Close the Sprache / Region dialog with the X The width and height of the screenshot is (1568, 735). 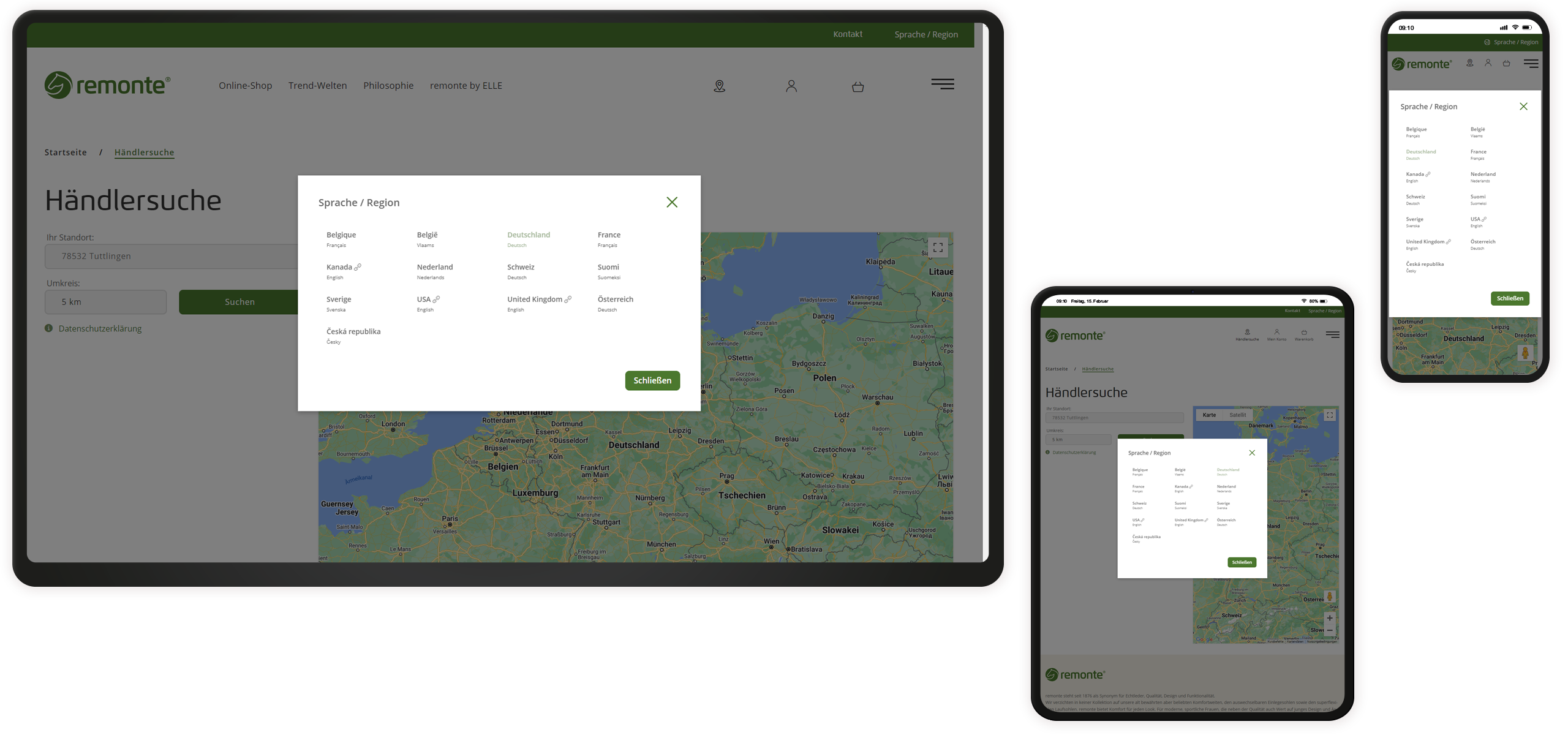(672, 202)
